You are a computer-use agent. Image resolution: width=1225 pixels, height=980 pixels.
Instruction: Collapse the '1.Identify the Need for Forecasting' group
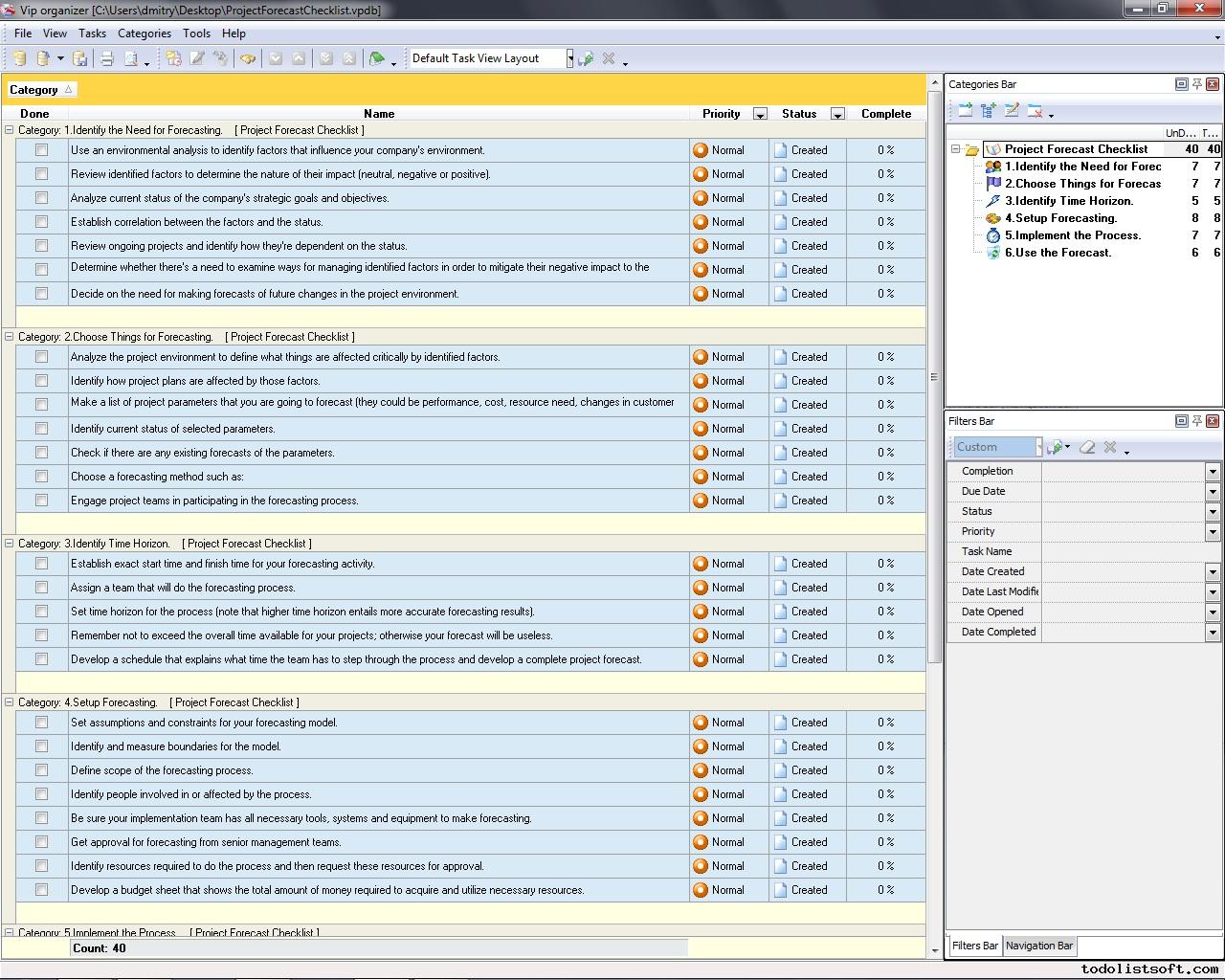click(x=10, y=130)
